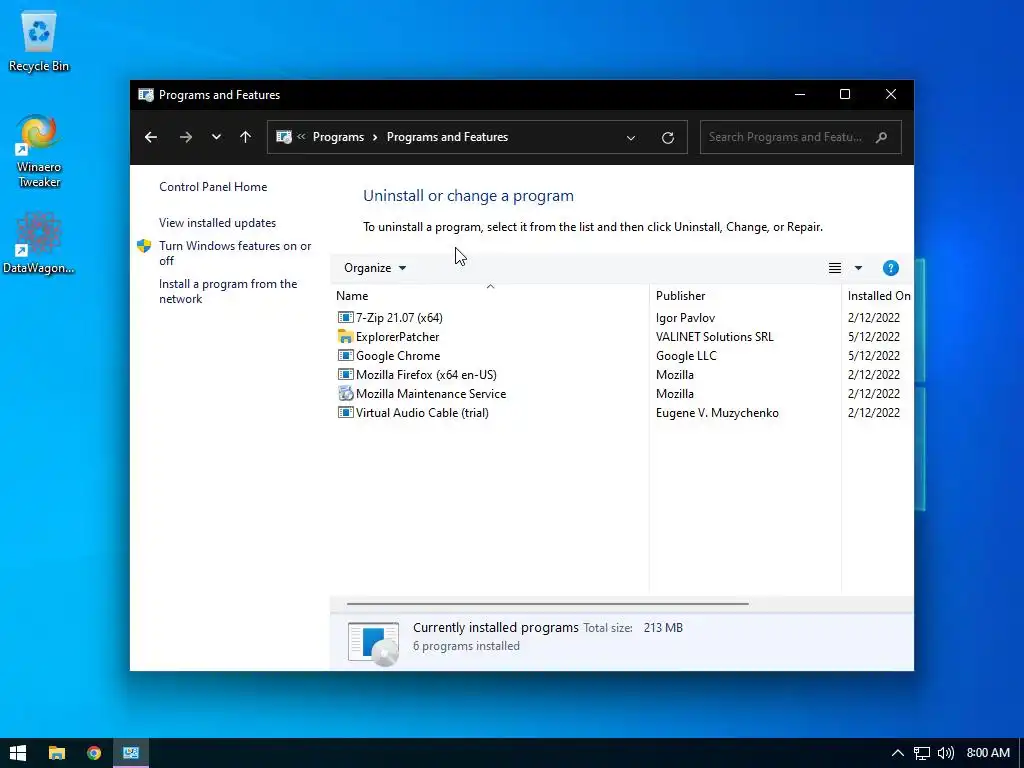Click the address bar Control Panel icon
The image size is (1024, 768).
(x=283, y=137)
